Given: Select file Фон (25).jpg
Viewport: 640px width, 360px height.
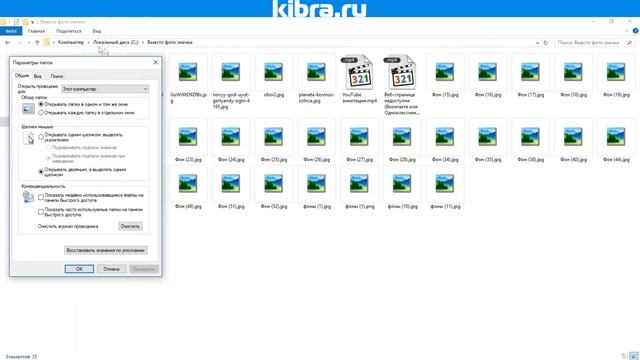Looking at the screenshot, I should tap(273, 140).
